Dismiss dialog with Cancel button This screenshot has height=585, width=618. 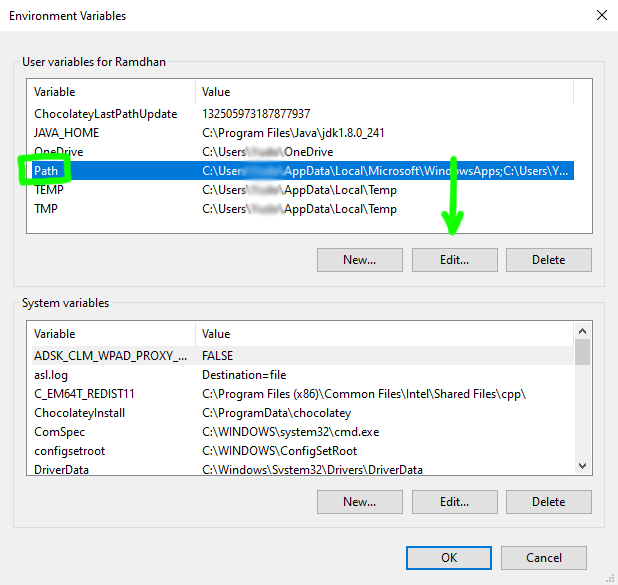pyautogui.click(x=544, y=558)
